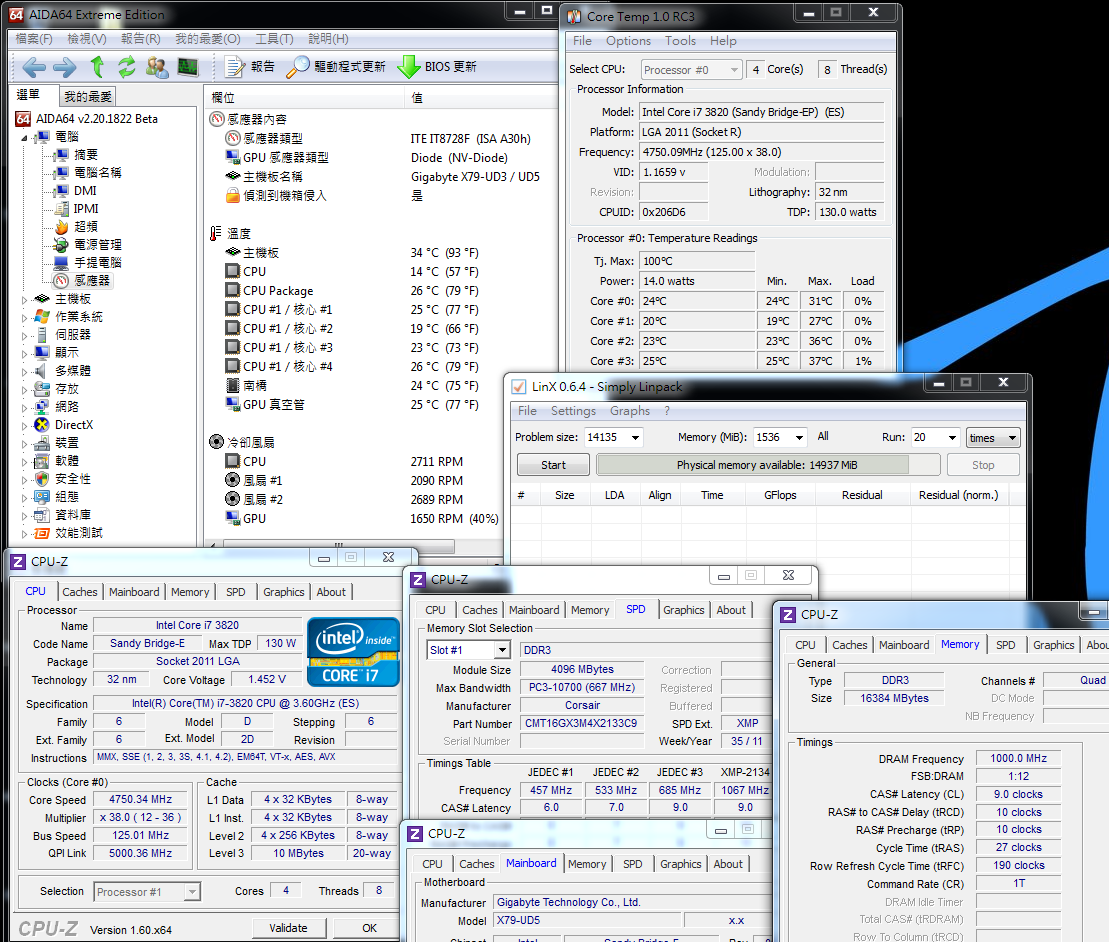Click the AIDA64 forward arrow icon
Image resolution: width=1109 pixels, height=942 pixels.
64,67
